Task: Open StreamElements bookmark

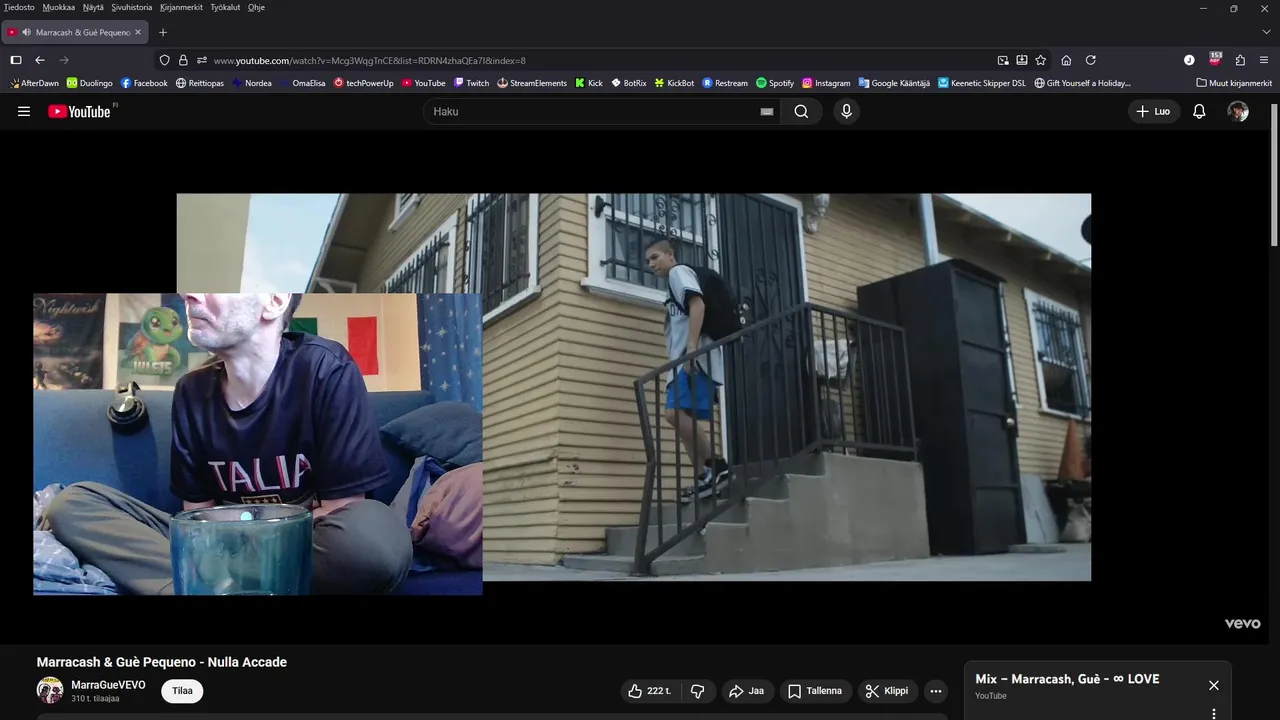Action: 532,83
